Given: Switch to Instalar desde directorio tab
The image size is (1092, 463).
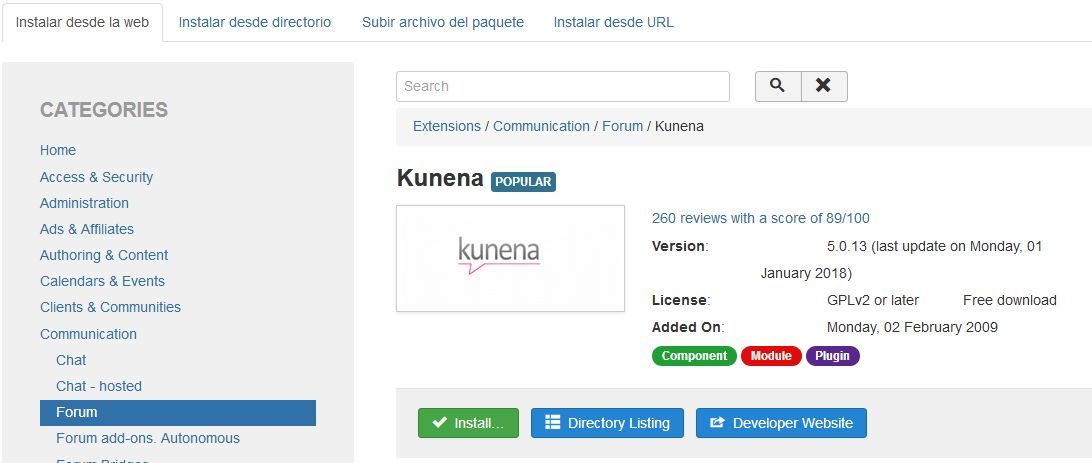Looking at the screenshot, I should (255, 22).
